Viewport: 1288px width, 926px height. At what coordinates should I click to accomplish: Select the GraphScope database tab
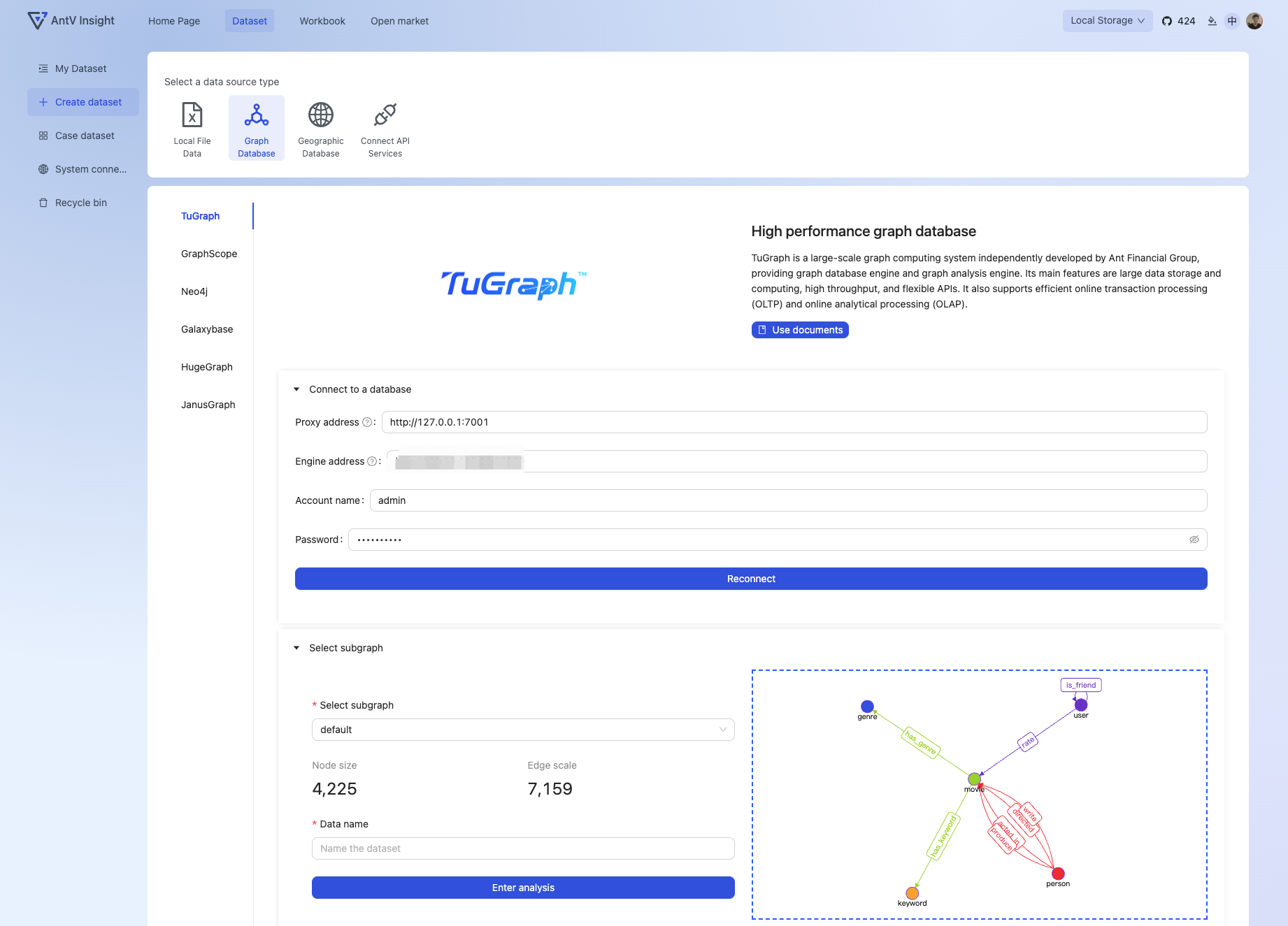tap(209, 254)
